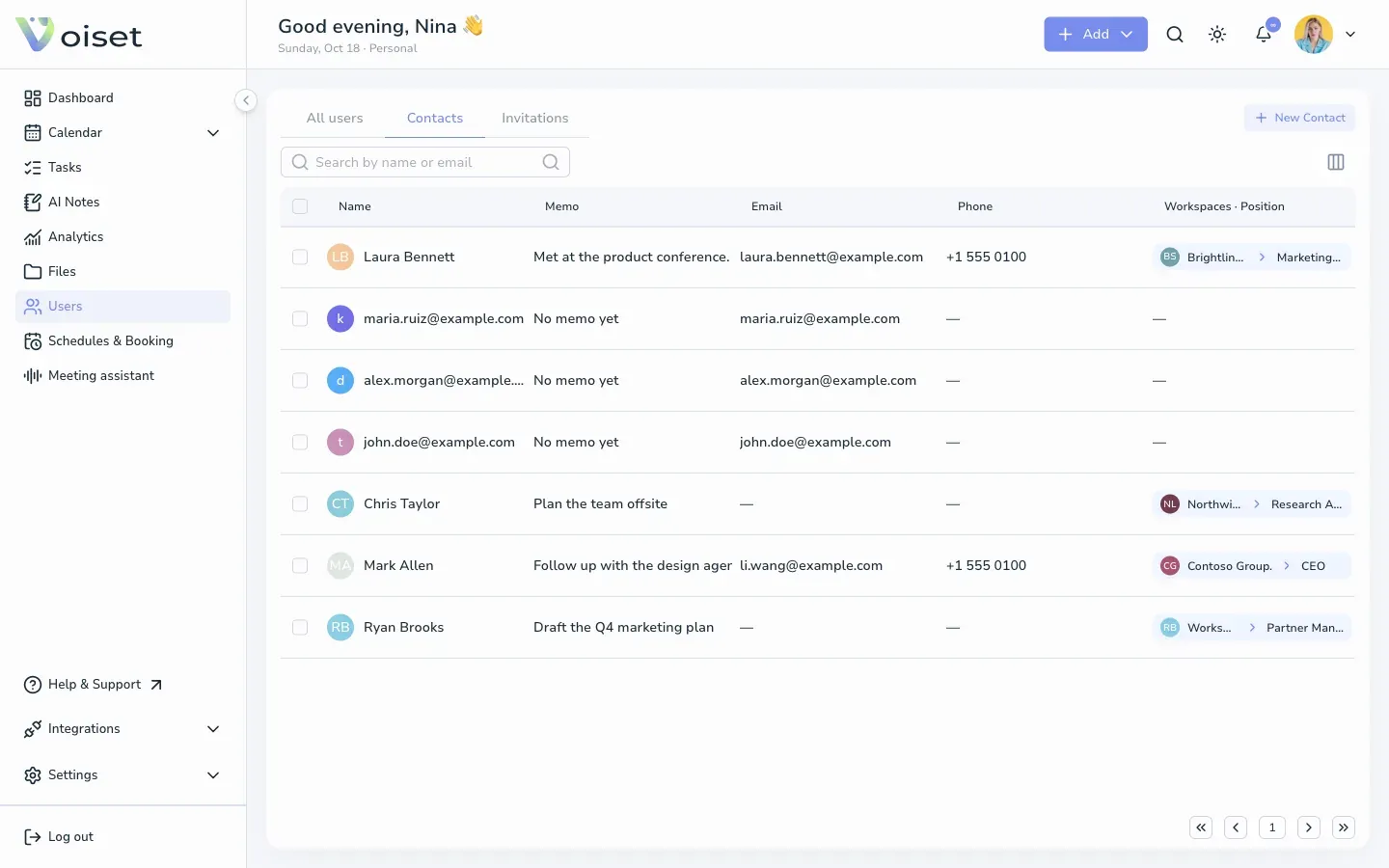Open the column layout settings icon

point(1336,162)
